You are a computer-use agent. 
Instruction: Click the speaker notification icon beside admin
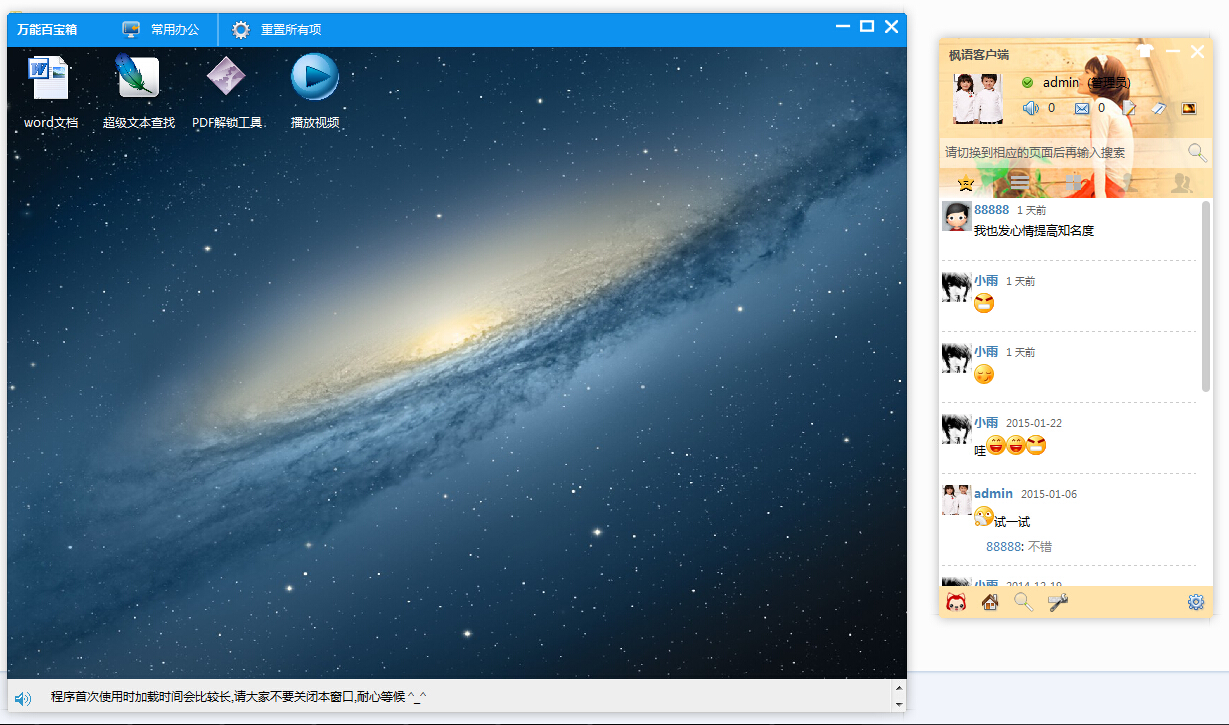(x=1030, y=108)
